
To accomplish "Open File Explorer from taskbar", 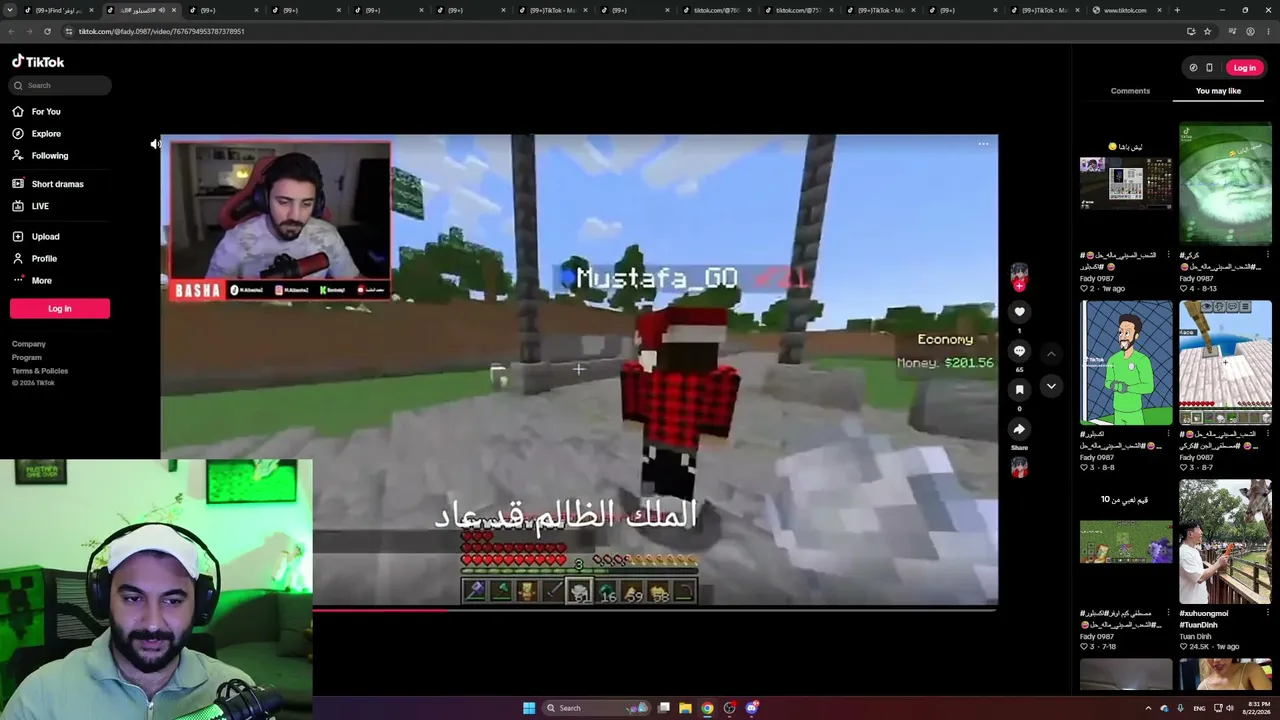I will [x=685, y=708].
